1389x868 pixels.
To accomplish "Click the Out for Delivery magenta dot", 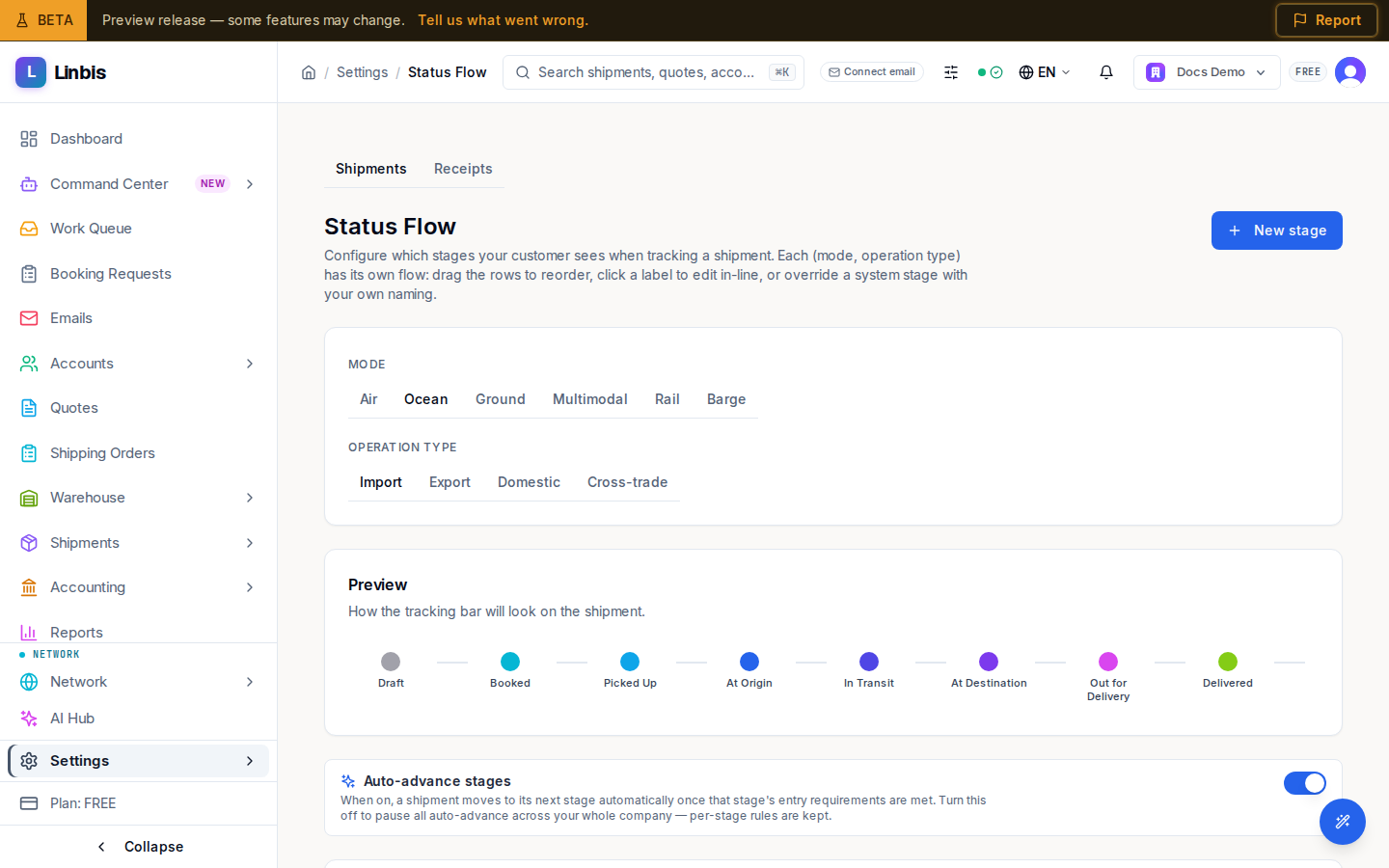I will (1108, 662).
